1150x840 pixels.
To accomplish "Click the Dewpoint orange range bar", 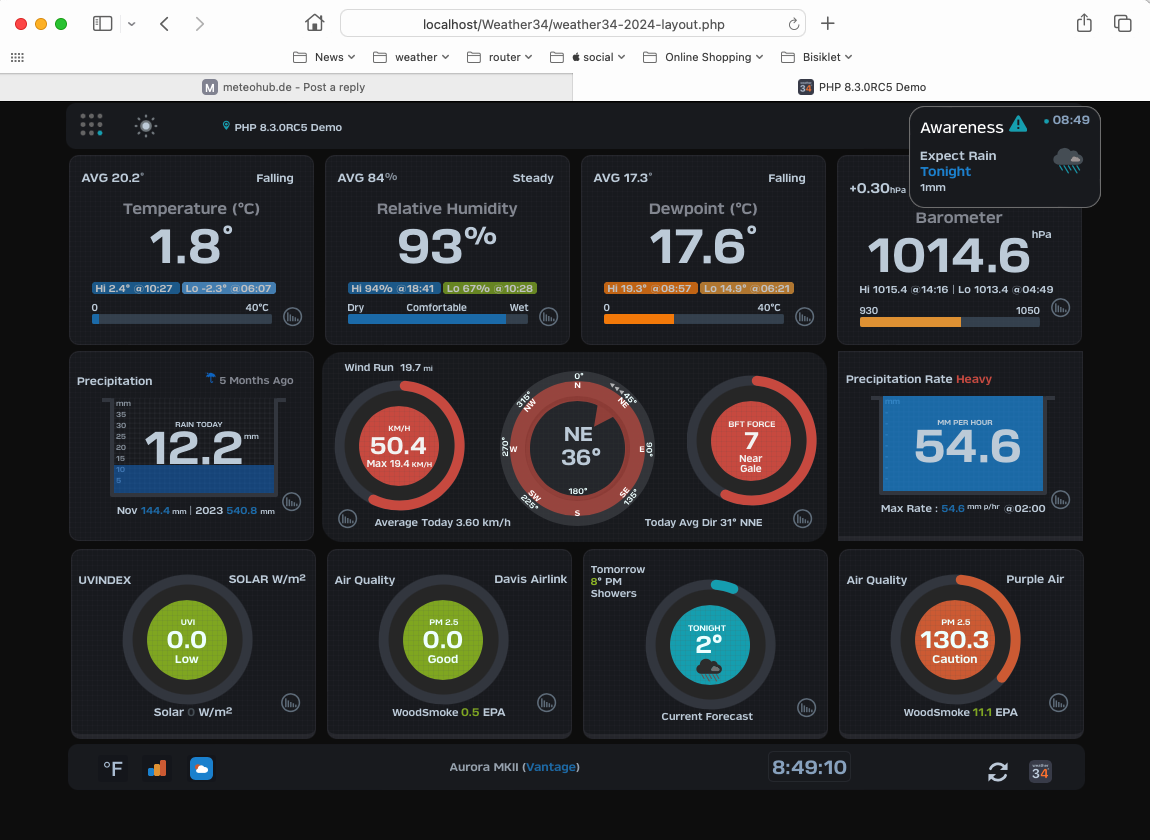I will click(x=694, y=319).
